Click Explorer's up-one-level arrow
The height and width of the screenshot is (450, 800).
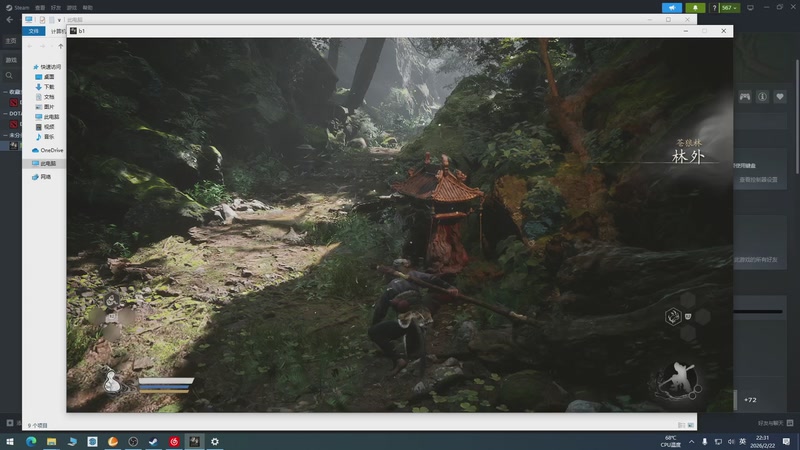point(61,46)
